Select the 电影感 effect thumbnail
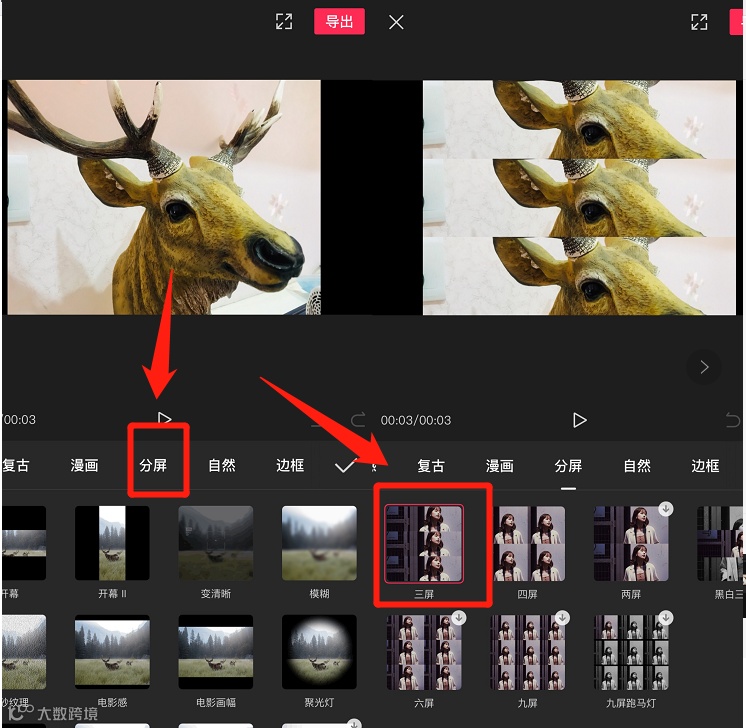 click(112, 652)
